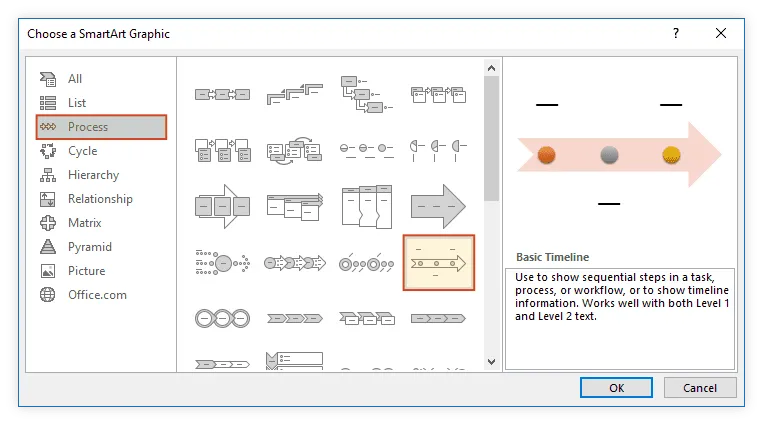This screenshot has width=763, height=425.
Task: Click the Cycle category icon
Action: click(x=48, y=151)
